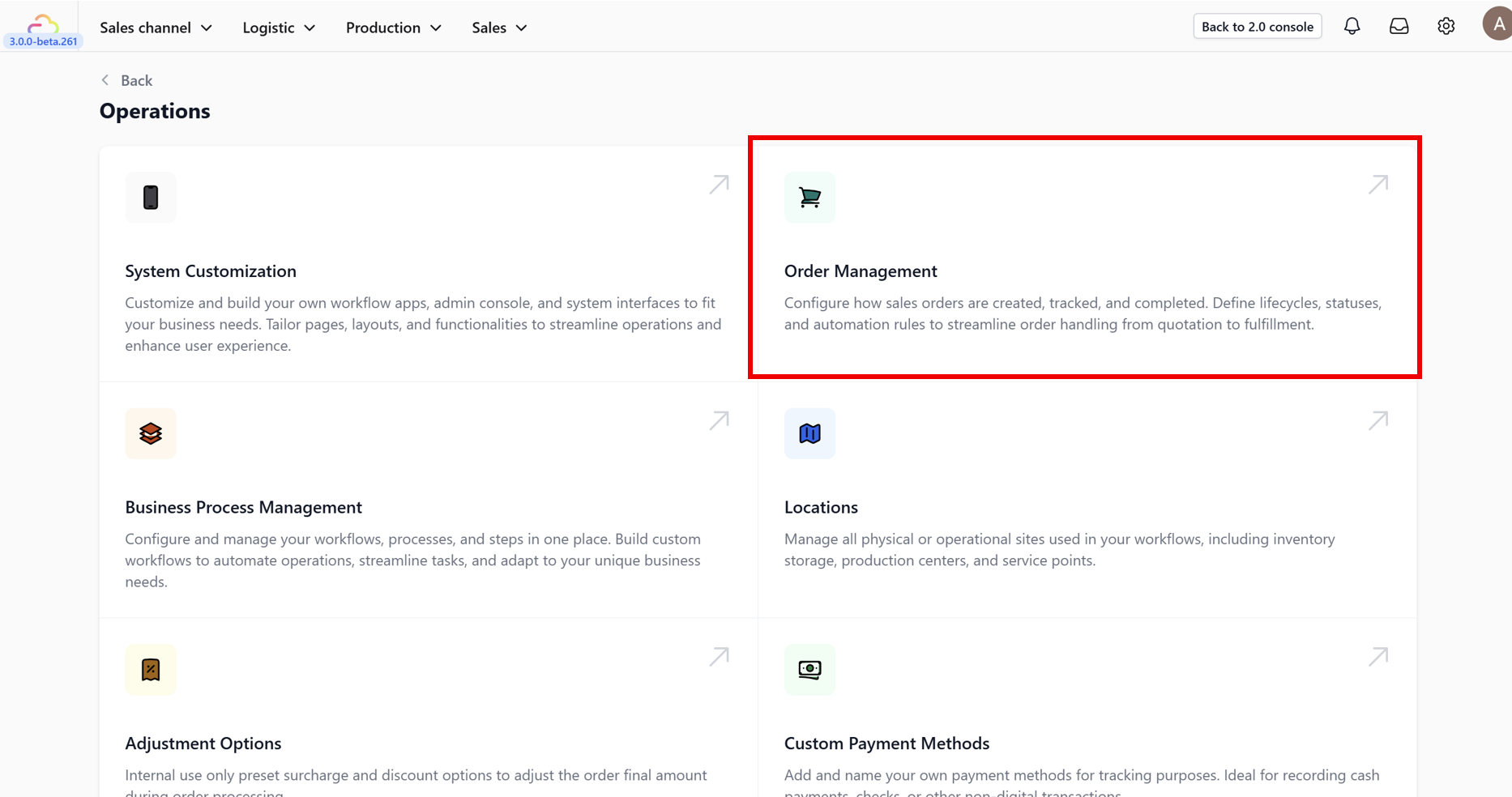Open Business Process Management via arrow icon
The image size is (1512, 797).
[719, 420]
